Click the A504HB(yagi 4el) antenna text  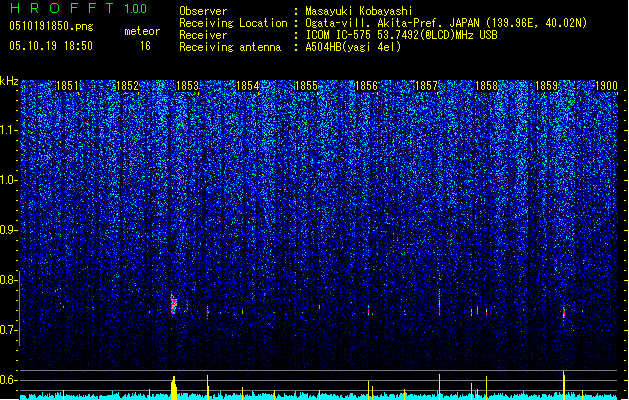[x=353, y=47]
